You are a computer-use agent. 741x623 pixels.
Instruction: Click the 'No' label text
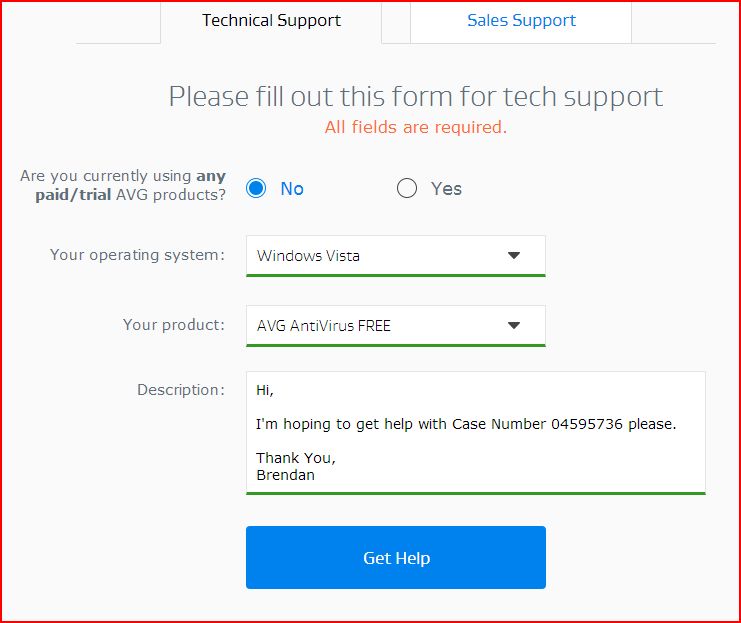tap(292, 189)
